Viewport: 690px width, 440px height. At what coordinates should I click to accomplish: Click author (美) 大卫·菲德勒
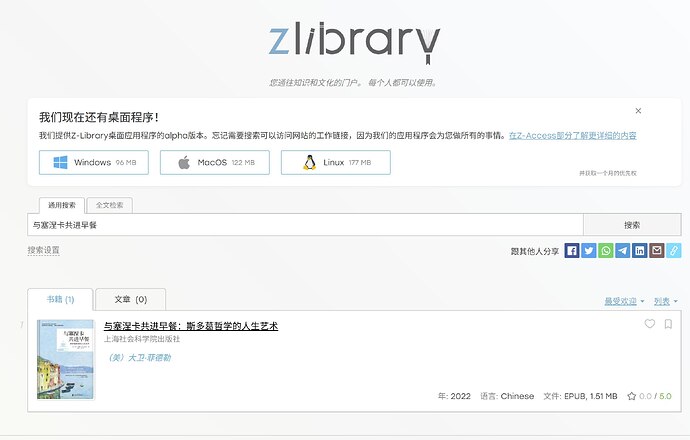139,358
